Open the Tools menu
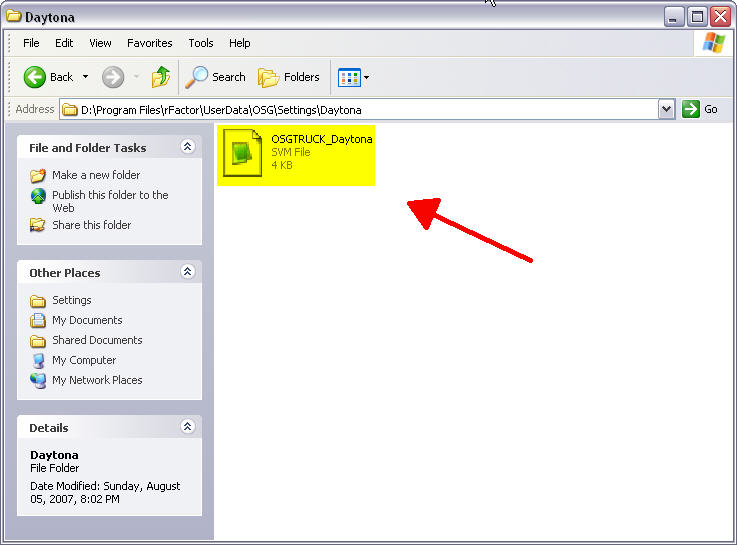 201,43
